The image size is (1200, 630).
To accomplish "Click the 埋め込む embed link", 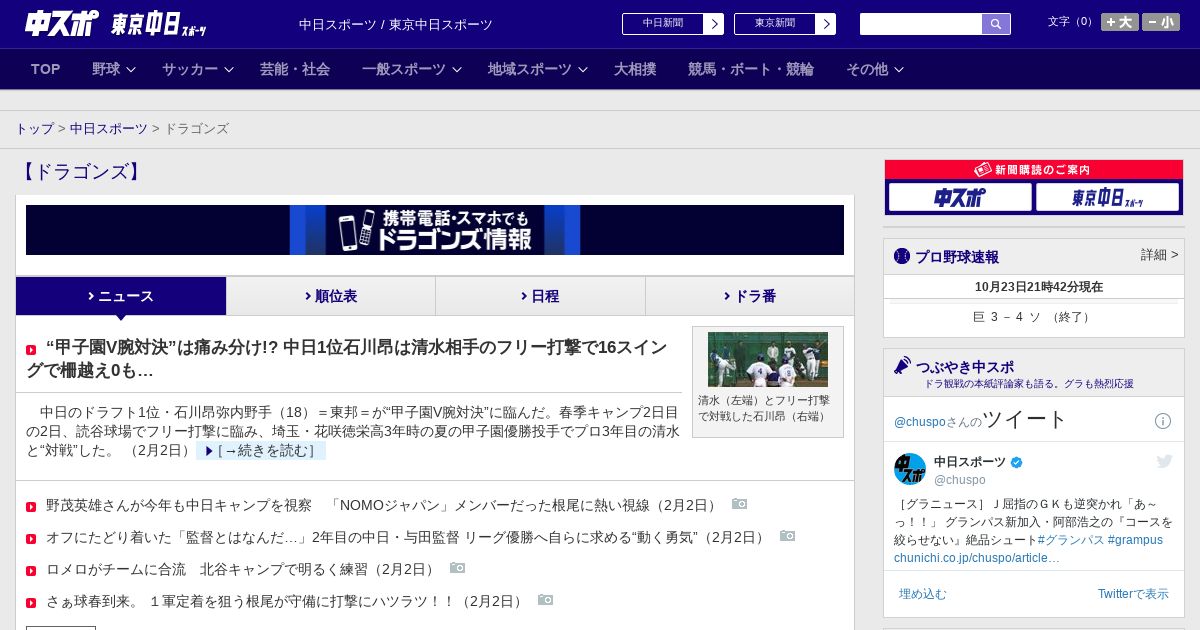I will point(923,594).
